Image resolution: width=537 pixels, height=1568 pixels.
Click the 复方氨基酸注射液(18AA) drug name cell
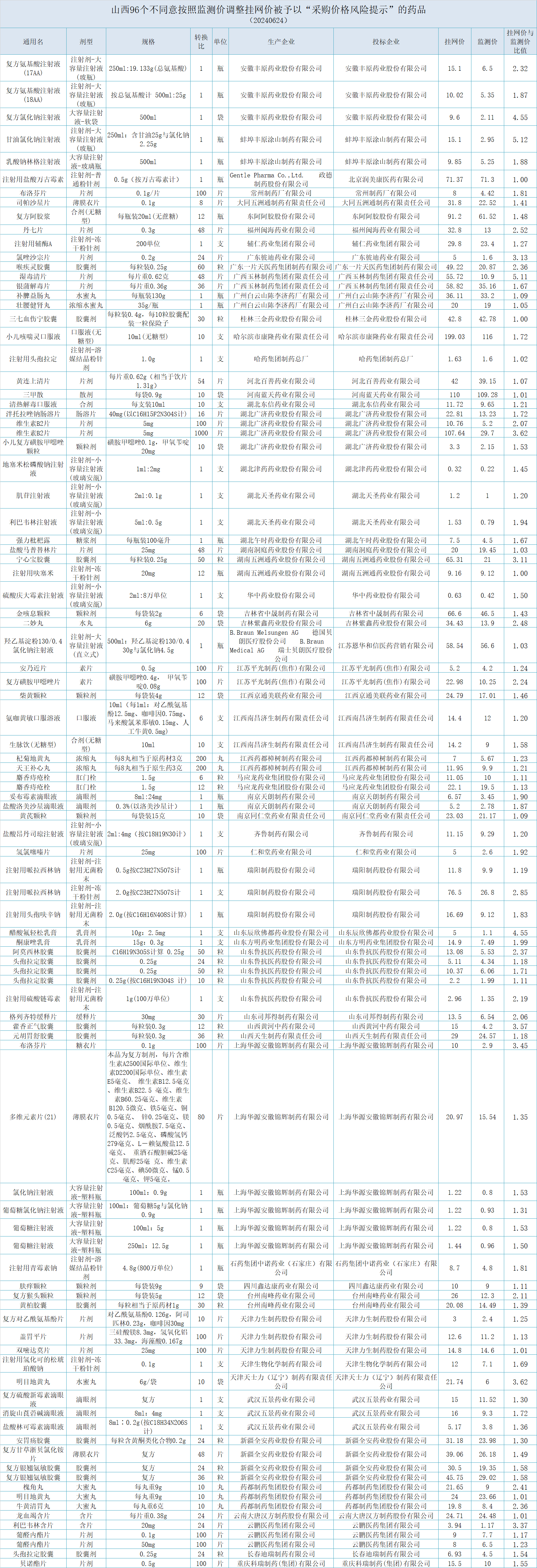coord(33,95)
